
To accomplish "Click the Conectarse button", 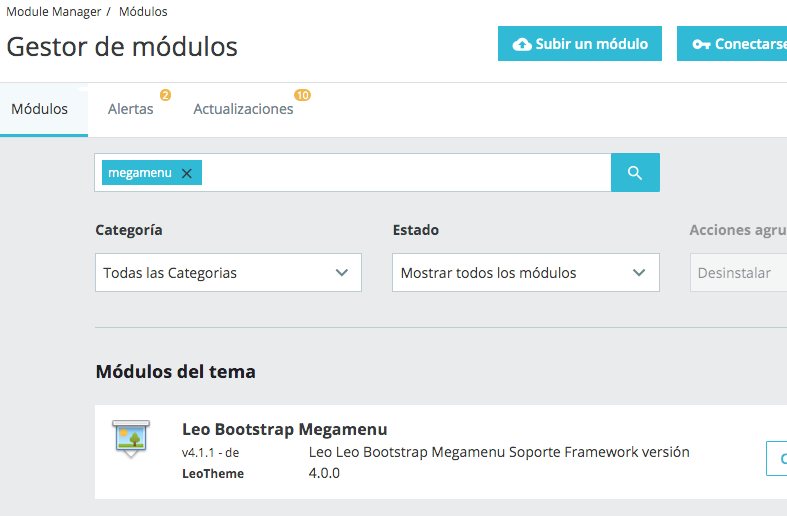I will [732, 44].
